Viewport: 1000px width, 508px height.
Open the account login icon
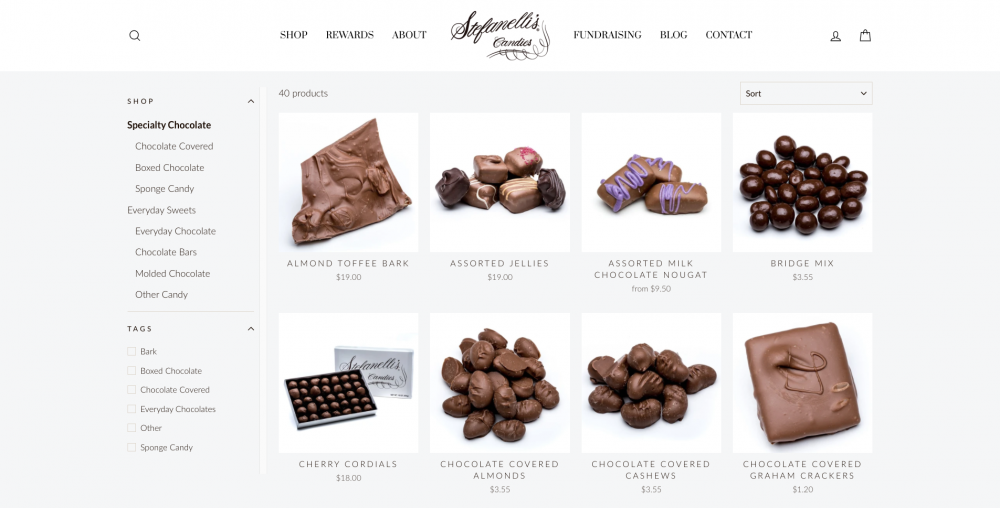tap(835, 36)
